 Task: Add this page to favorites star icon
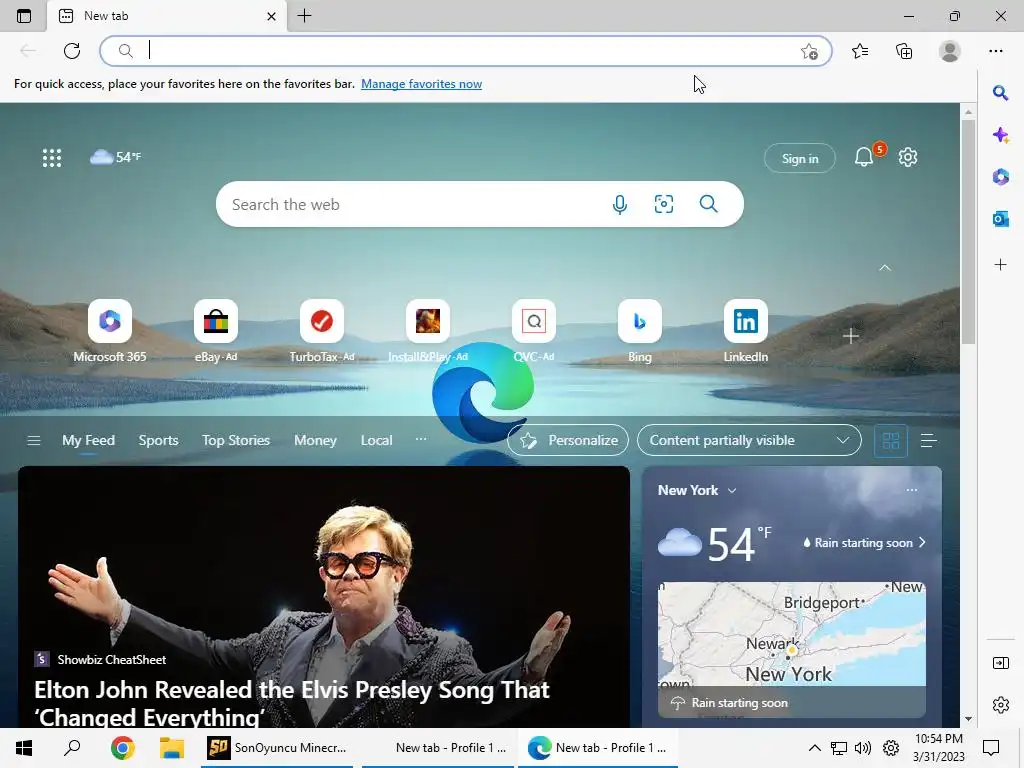[809, 51]
